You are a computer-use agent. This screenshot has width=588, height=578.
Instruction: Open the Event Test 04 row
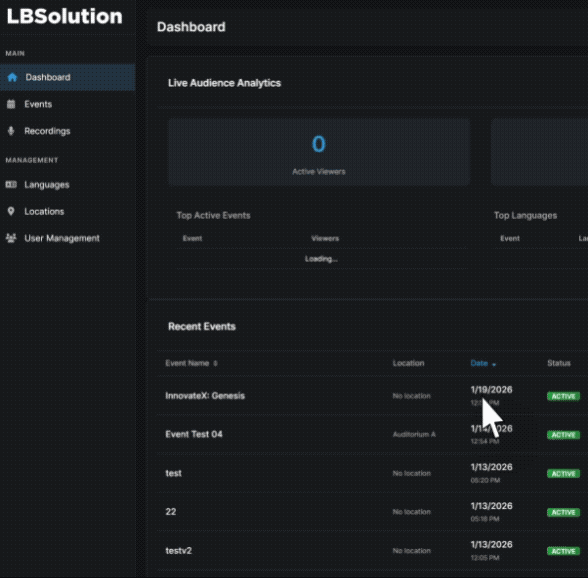[x=371, y=434]
